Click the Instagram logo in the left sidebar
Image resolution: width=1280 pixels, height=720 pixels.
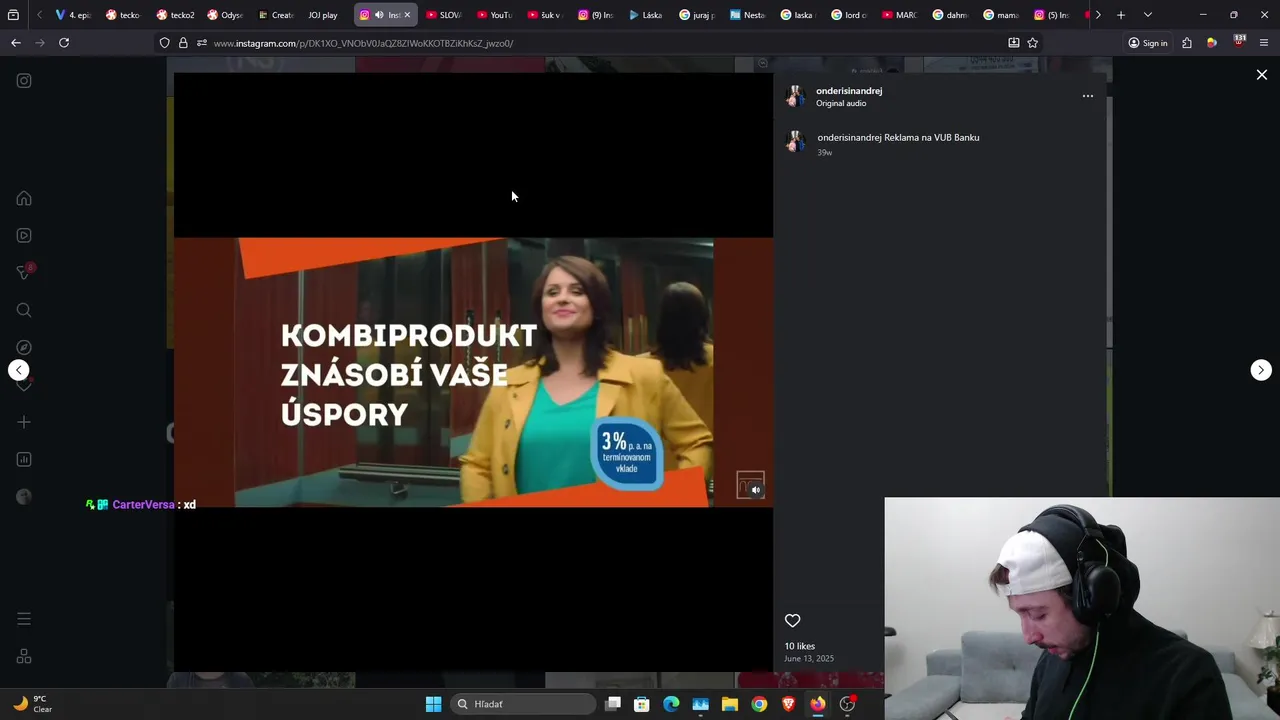click(24, 81)
